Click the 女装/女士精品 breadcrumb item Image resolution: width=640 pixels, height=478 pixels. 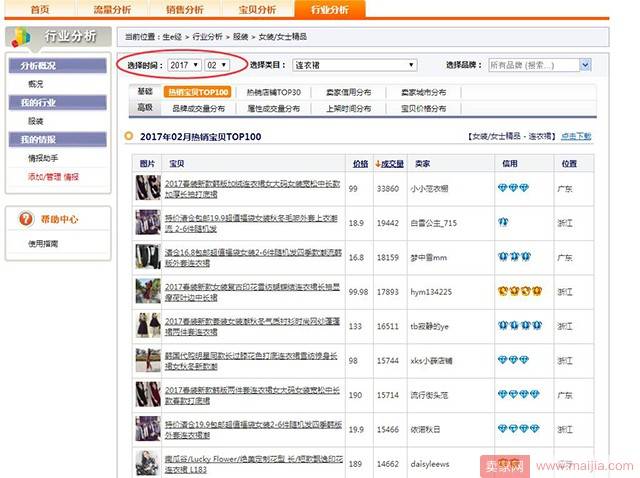(x=282, y=37)
